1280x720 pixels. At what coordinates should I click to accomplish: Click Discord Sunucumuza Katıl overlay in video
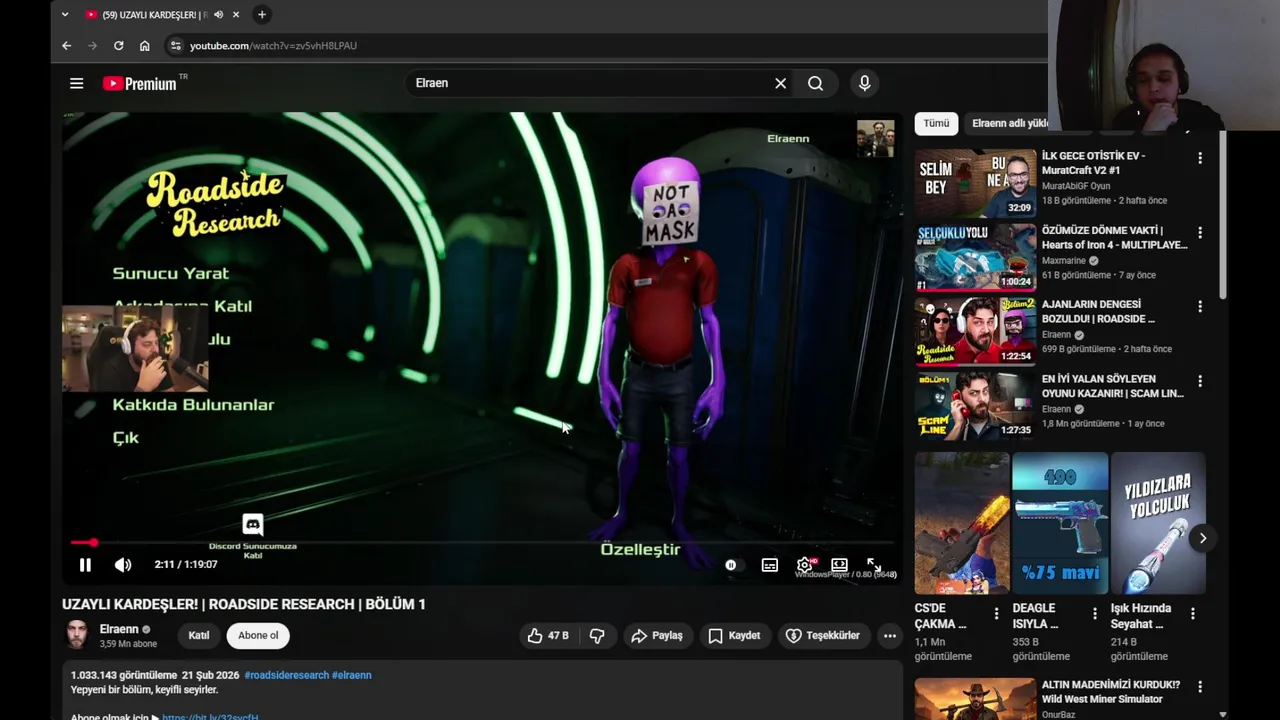pos(253,536)
